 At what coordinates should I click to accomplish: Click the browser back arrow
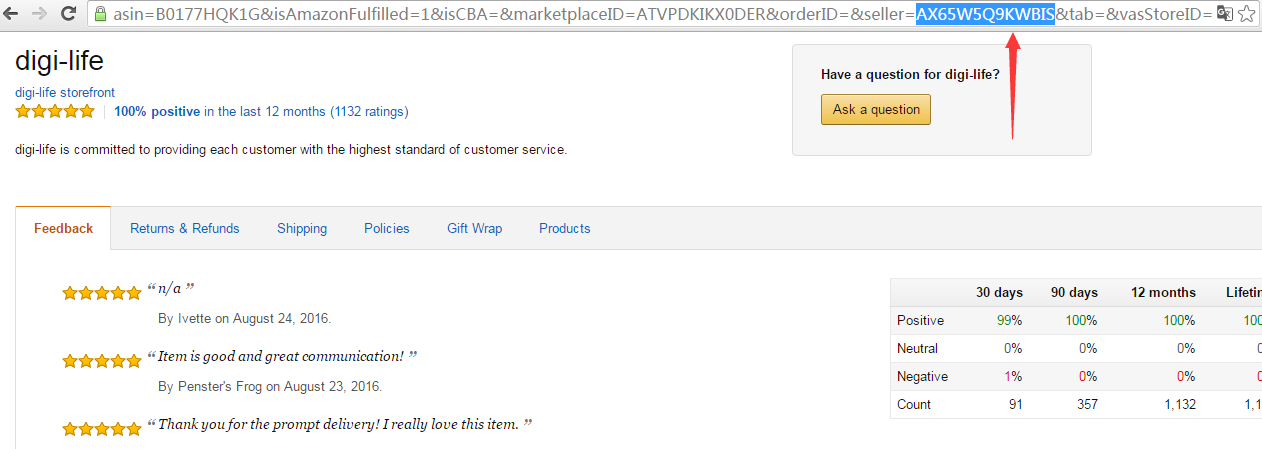pos(13,14)
